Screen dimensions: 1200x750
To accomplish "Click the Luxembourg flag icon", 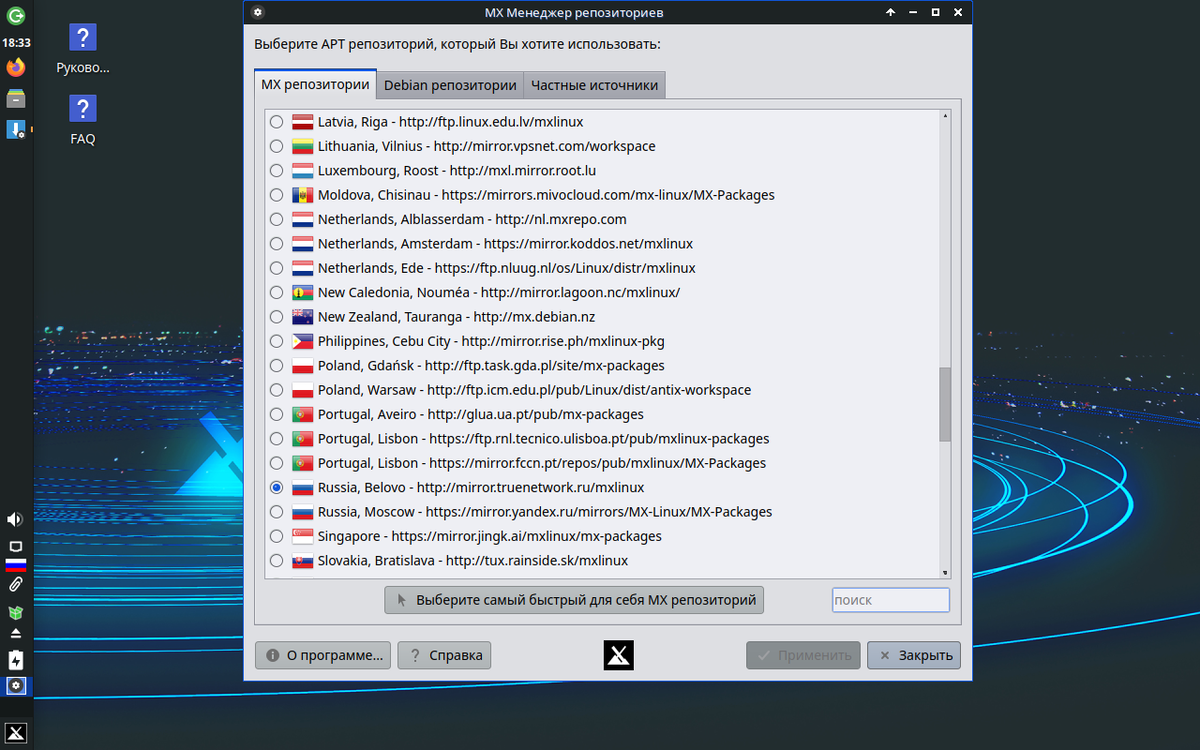I will pyautogui.click(x=303, y=171).
